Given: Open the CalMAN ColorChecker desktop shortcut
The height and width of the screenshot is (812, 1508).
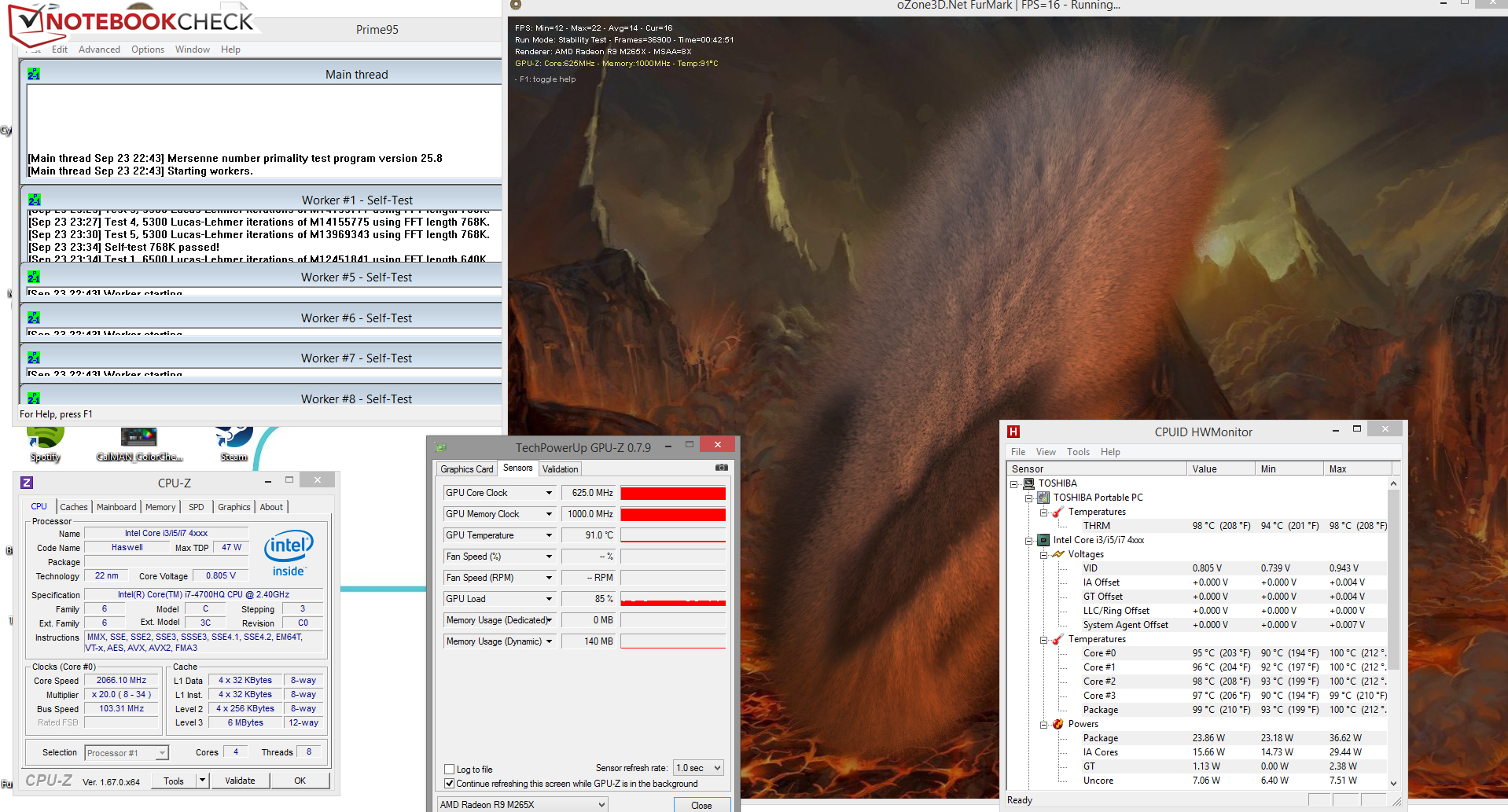Looking at the screenshot, I should click(139, 444).
